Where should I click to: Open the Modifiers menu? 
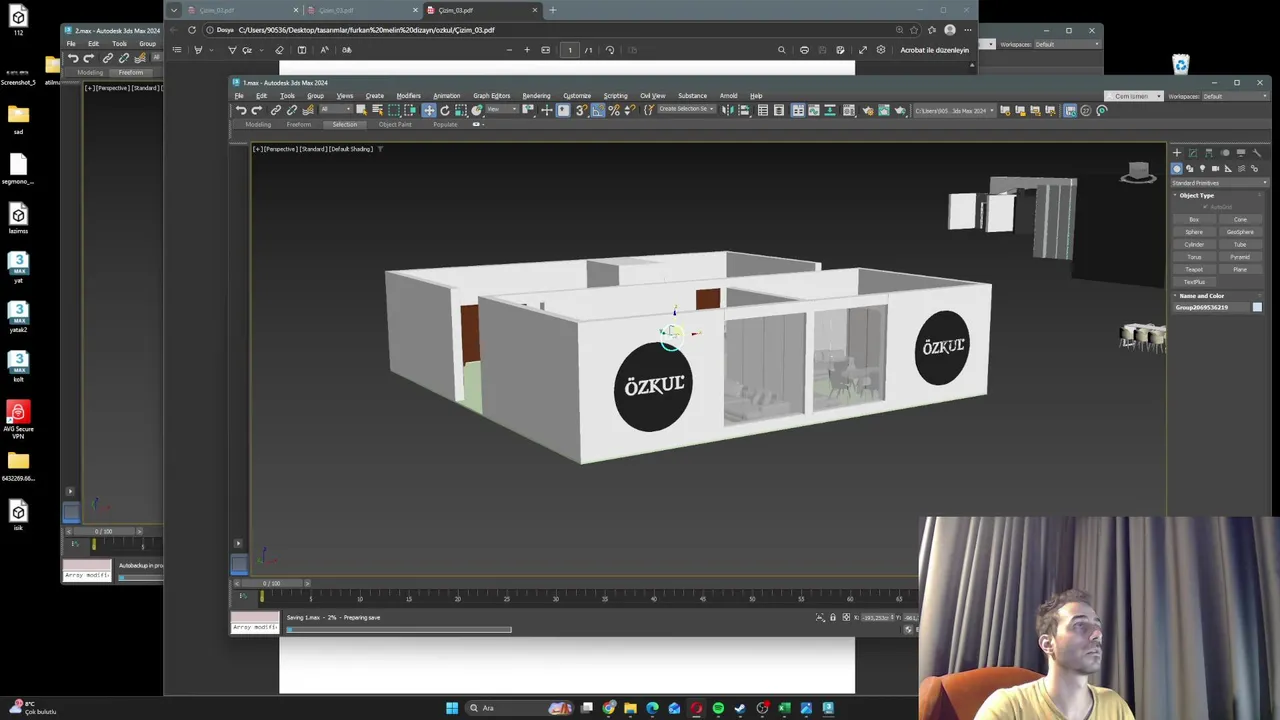tap(408, 96)
